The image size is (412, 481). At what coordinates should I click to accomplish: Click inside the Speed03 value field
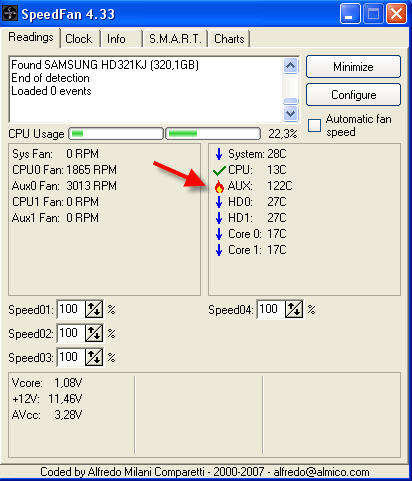(71, 357)
